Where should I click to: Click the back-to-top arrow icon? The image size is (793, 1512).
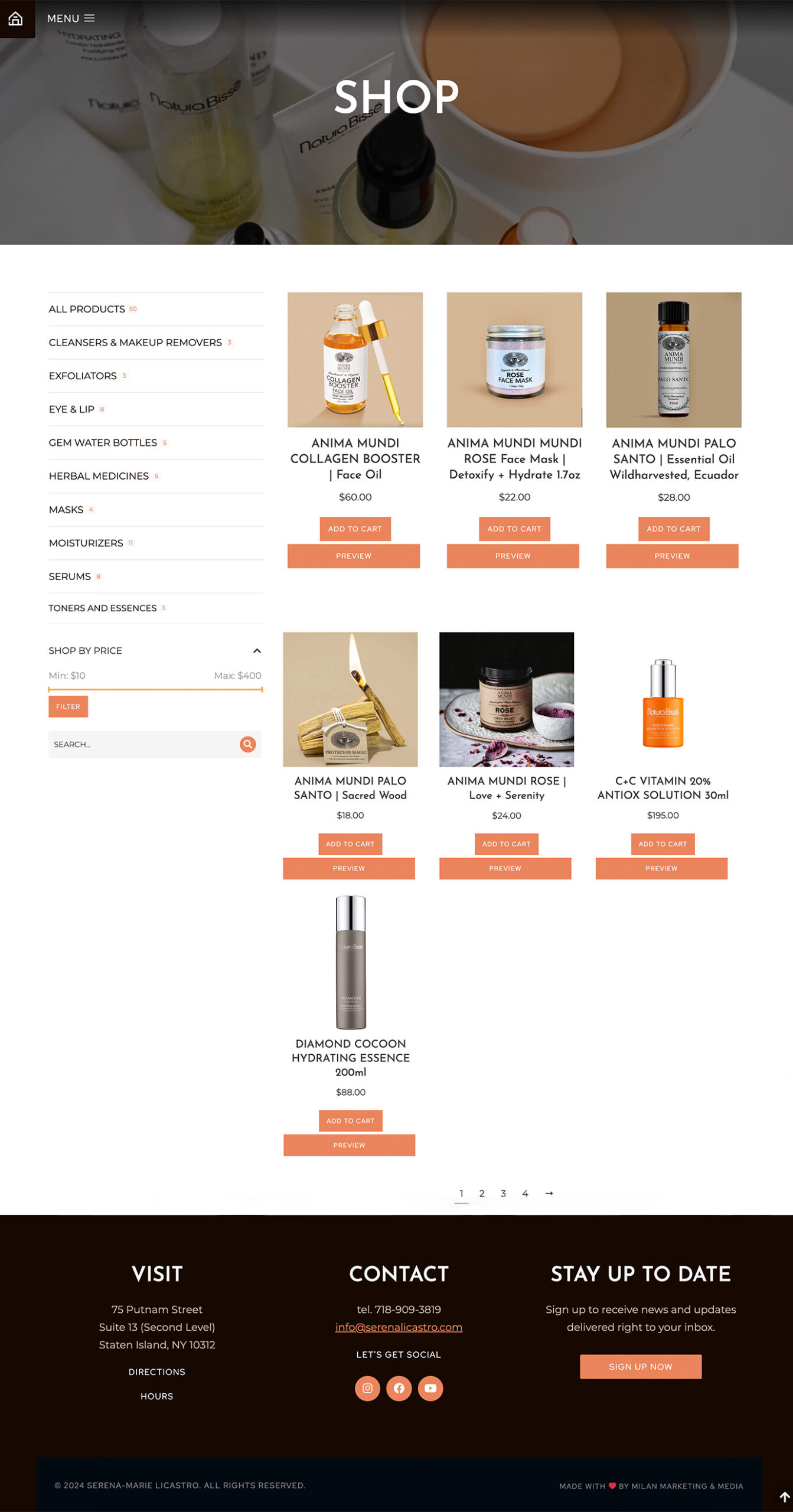(x=784, y=1497)
